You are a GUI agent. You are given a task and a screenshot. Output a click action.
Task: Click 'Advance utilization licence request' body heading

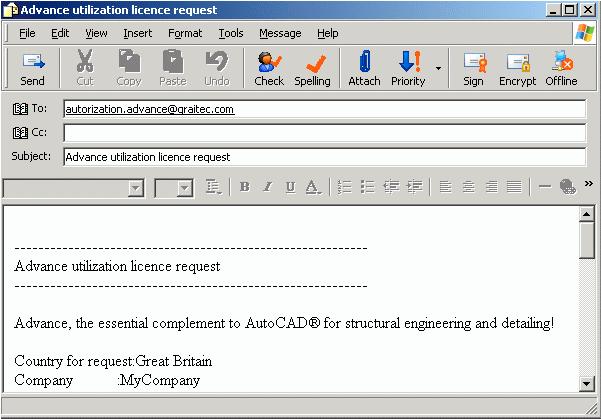[117, 266]
